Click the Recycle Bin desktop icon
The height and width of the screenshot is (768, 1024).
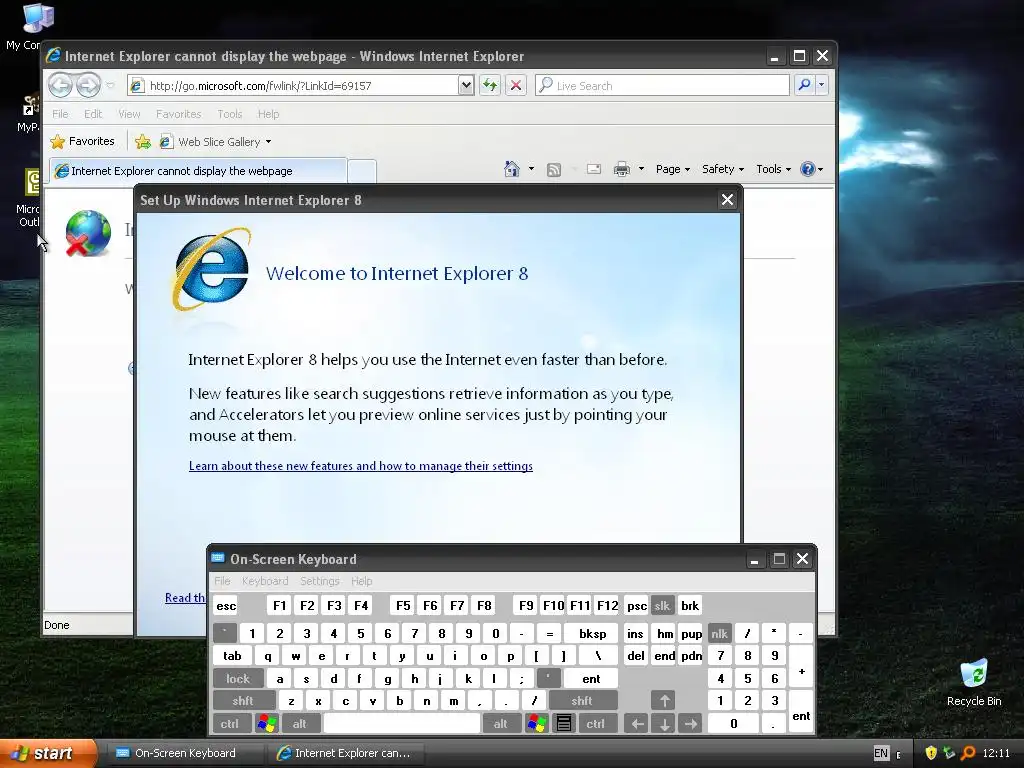pos(974,682)
